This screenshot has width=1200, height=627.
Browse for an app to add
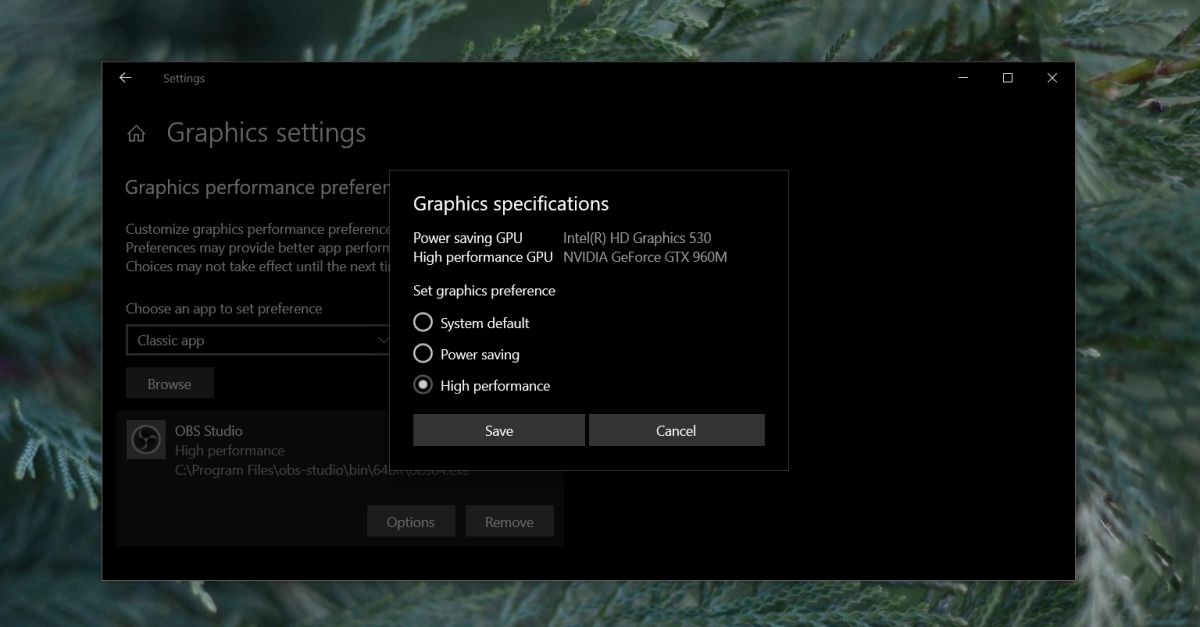(169, 384)
